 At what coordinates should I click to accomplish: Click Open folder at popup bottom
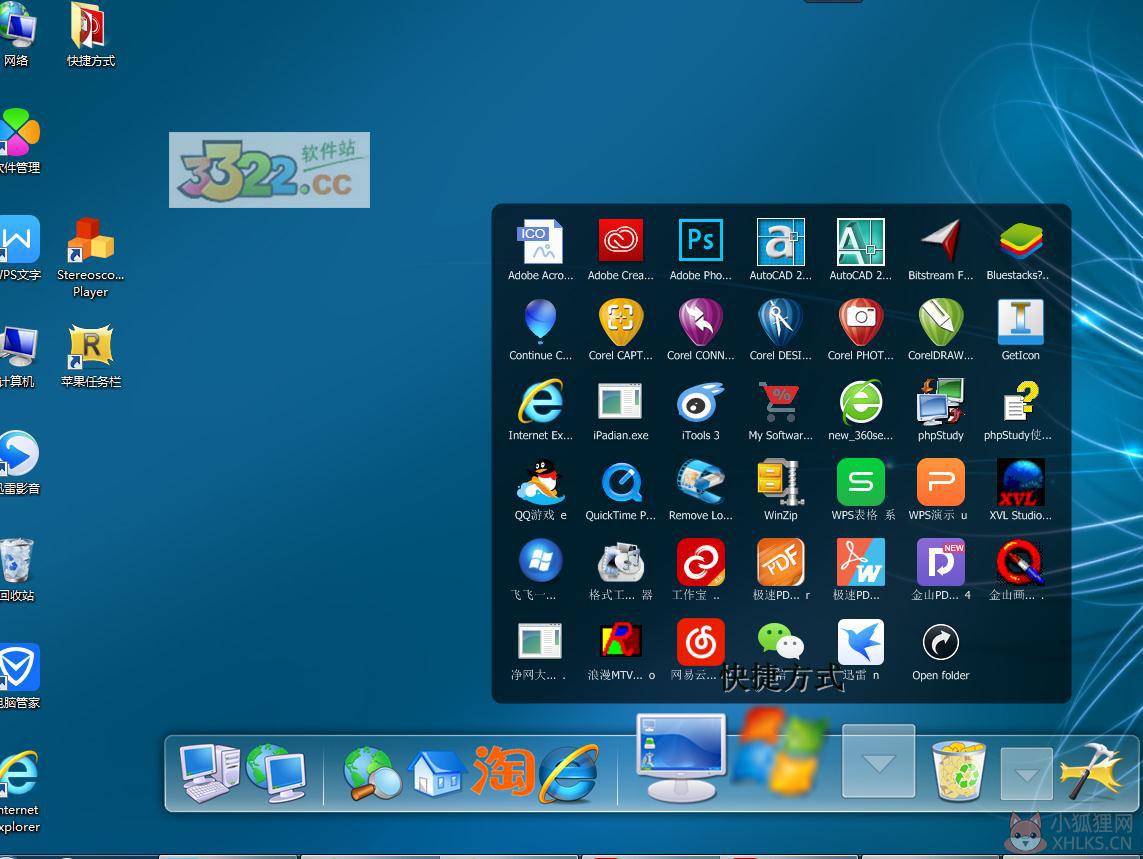941,651
